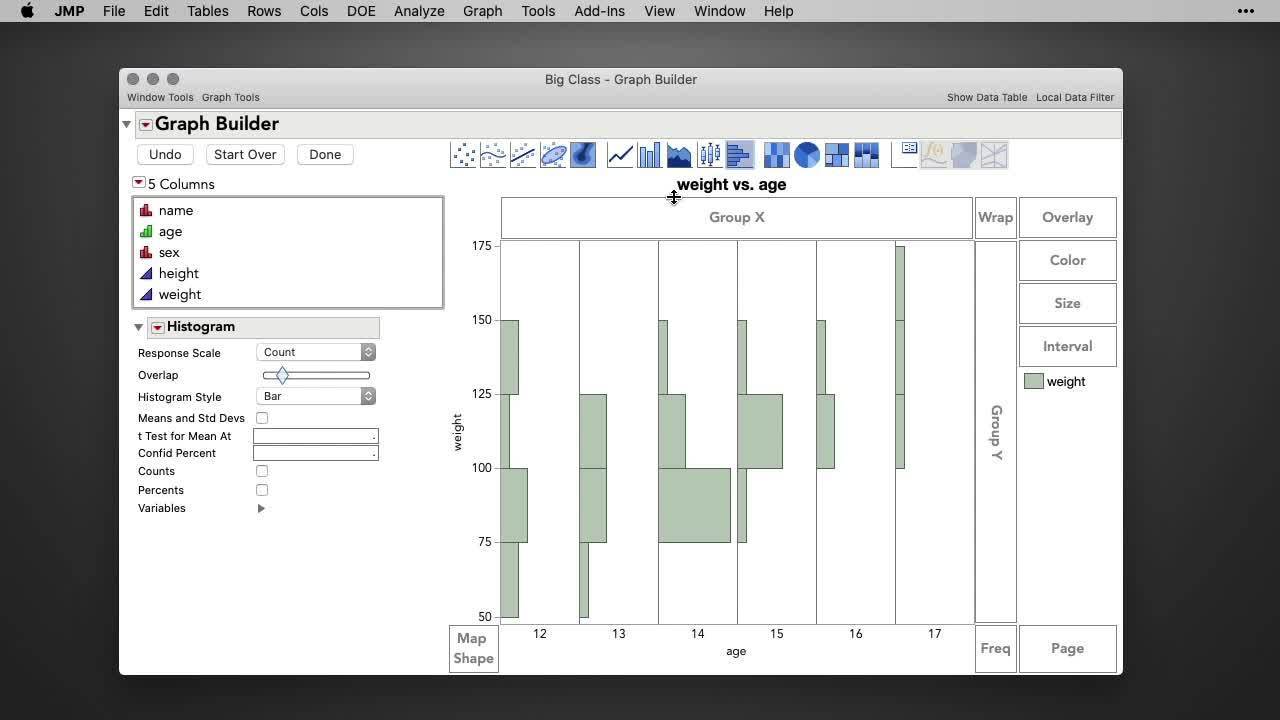The width and height of the screenshot is (1280, 720).
Task: Enable the Counts checkbox
Action: (x=262, y=471)
